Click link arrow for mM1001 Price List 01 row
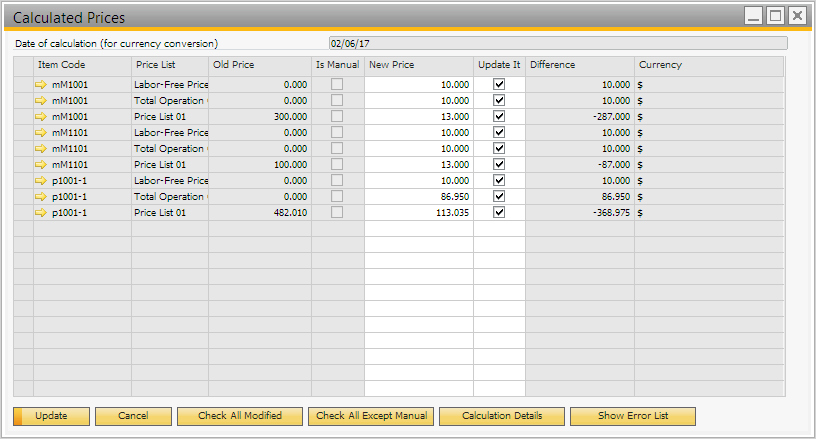 pyautogui.click(x=41, y=117)
